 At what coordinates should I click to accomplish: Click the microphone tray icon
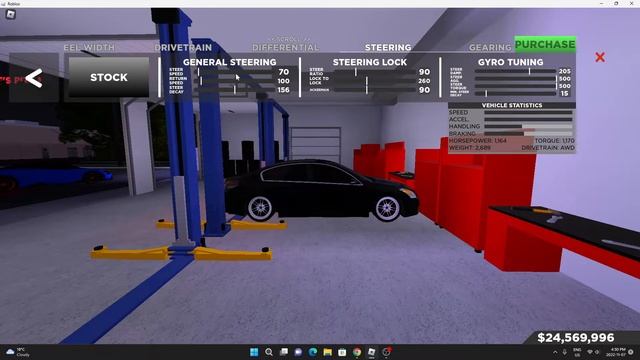565,352
